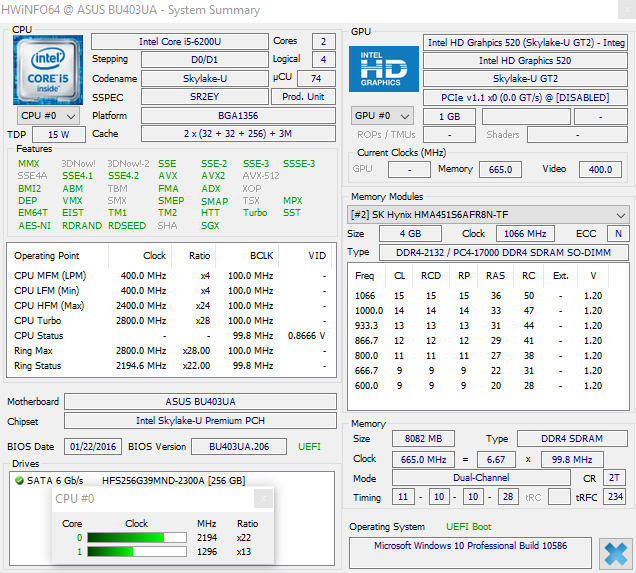Screen dimensions: 636x573
Task: Click the Skylake-U codename field
Action: tap(204, 78)
